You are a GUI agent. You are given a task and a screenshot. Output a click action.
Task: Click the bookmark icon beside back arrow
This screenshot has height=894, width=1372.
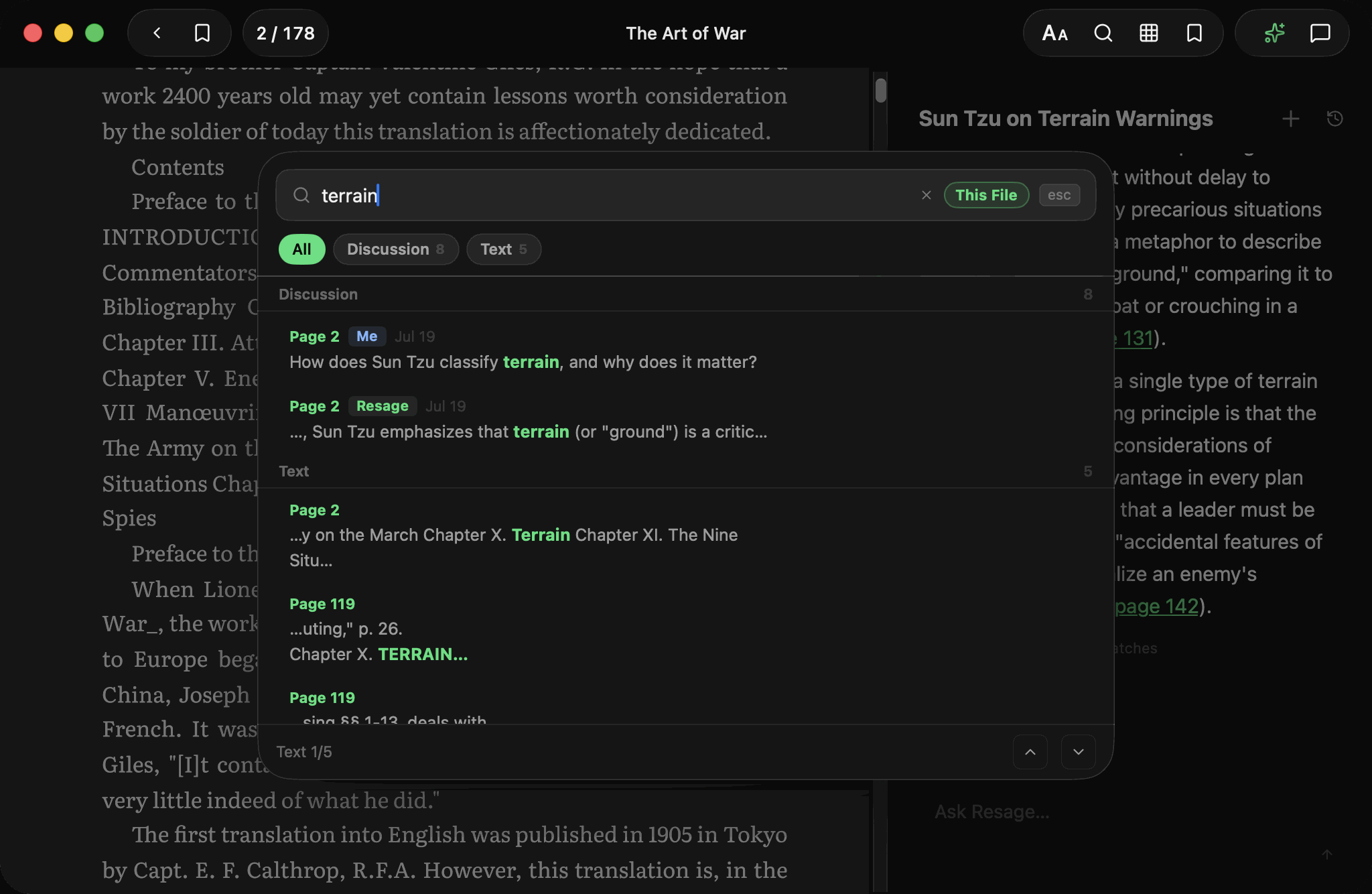click(202, 33)
